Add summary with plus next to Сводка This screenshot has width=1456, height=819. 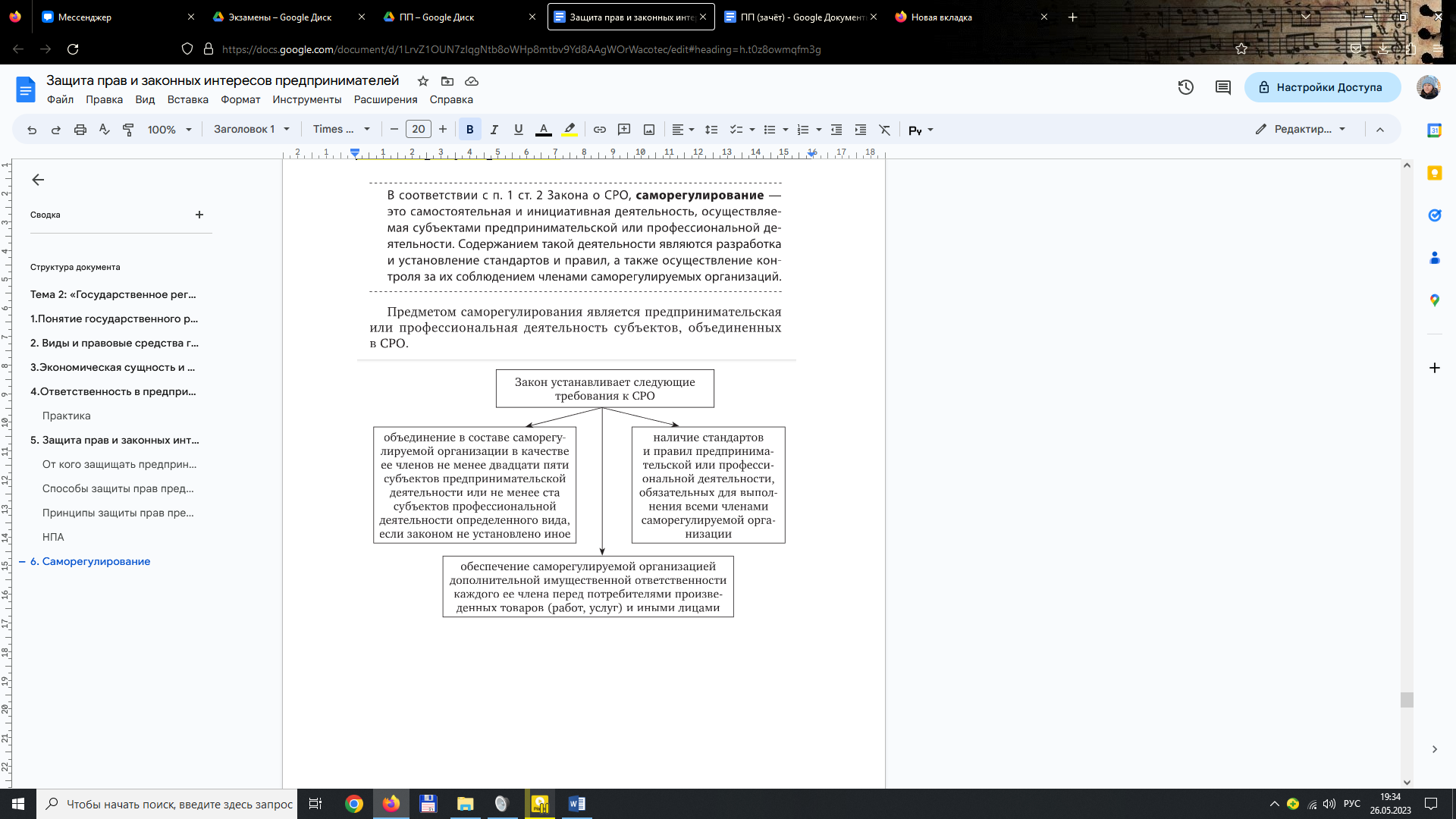click(199, 215)
